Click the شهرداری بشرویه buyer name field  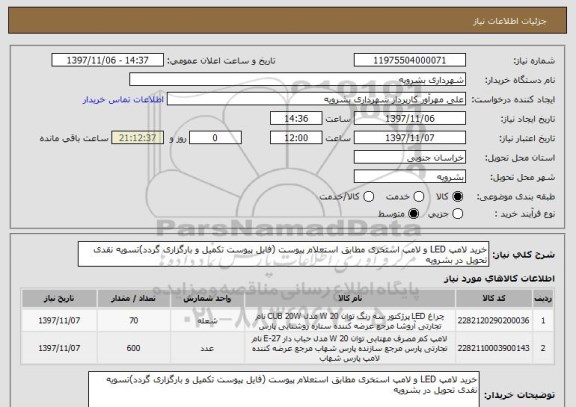[x=298, y=80]
